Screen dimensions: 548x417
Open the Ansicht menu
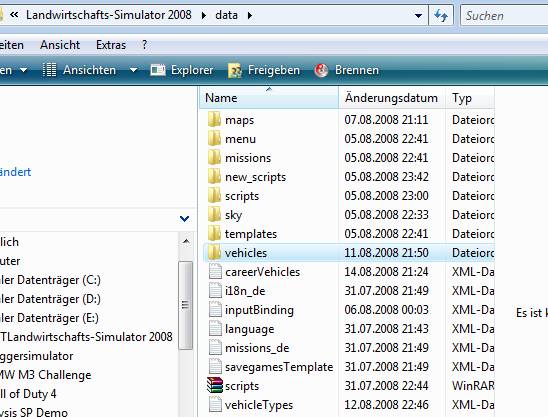(x=60, y=45)
